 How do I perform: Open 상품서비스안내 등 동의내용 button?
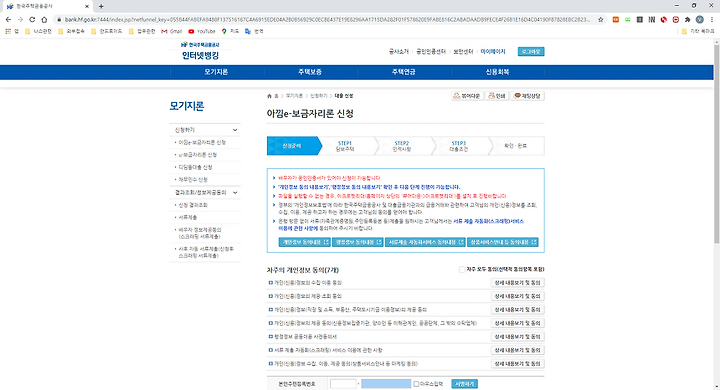pos(503,242)
